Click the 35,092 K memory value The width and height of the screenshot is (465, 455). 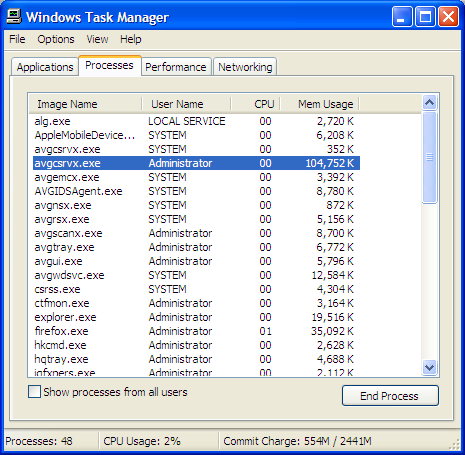tap(332, 331)
